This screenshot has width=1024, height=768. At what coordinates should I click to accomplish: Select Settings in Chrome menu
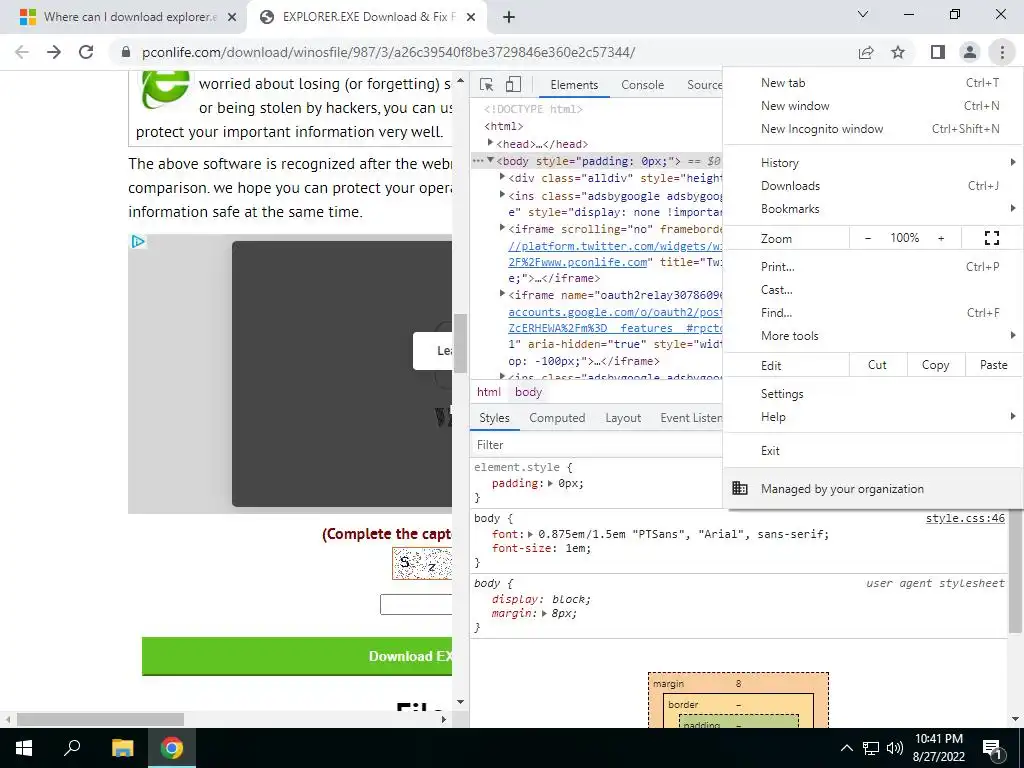[x=873, y=394]
